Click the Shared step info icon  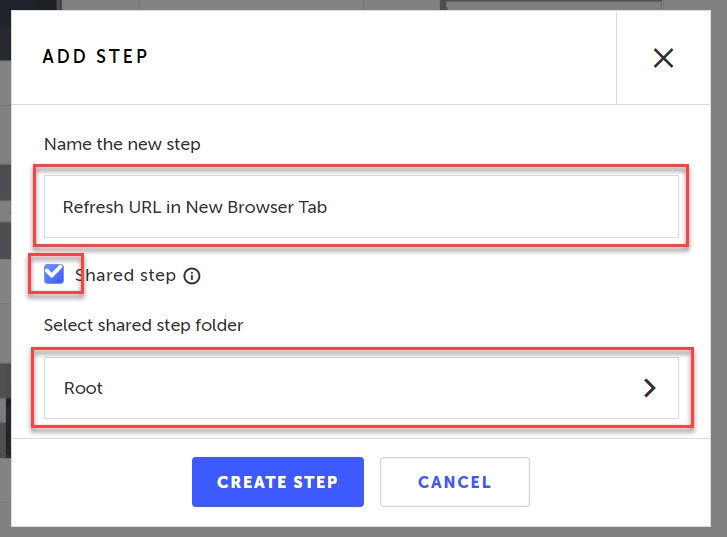(x=192, y=276)
